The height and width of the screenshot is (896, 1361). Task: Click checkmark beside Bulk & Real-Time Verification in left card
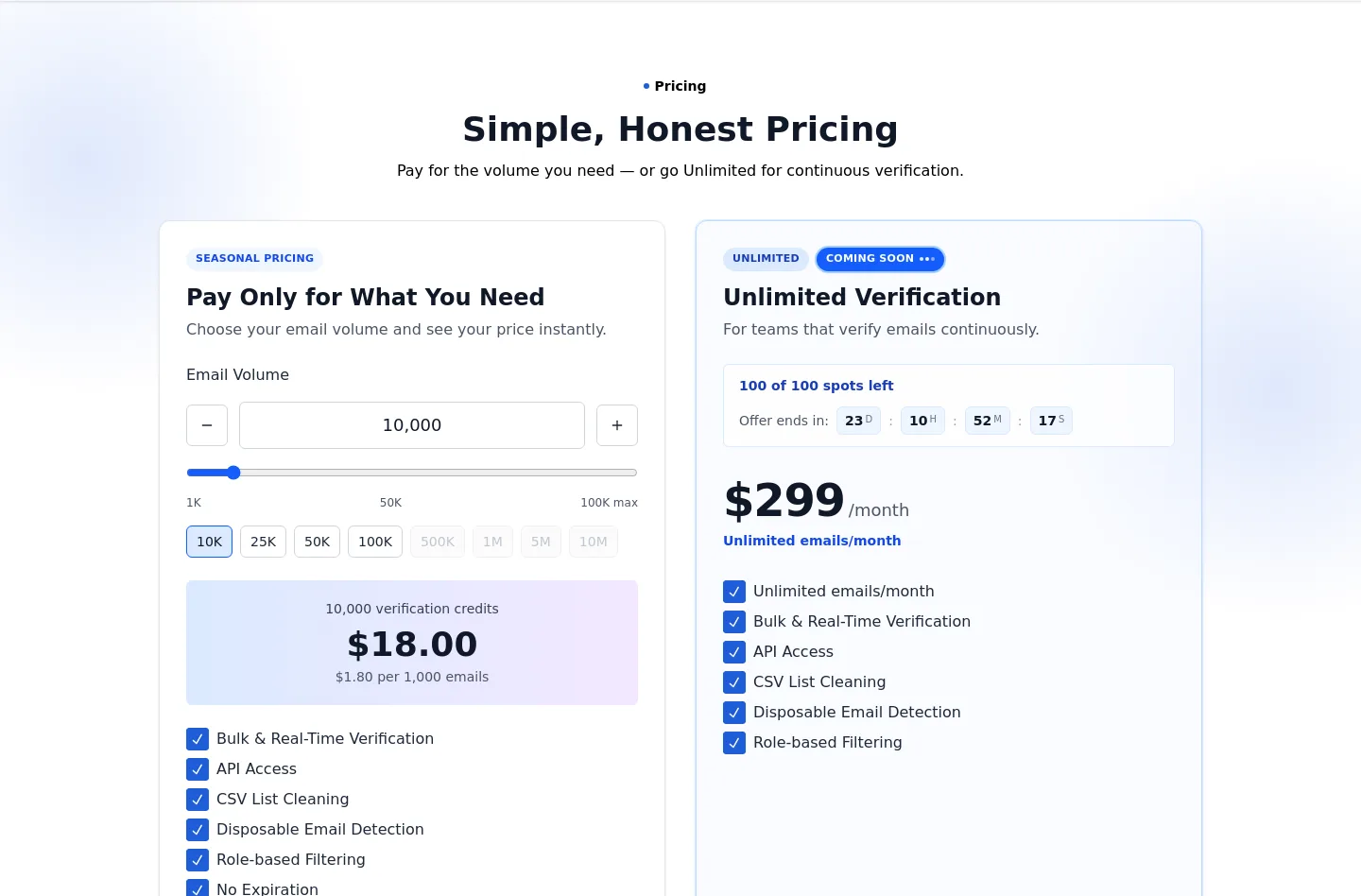[x=198, y=739]
